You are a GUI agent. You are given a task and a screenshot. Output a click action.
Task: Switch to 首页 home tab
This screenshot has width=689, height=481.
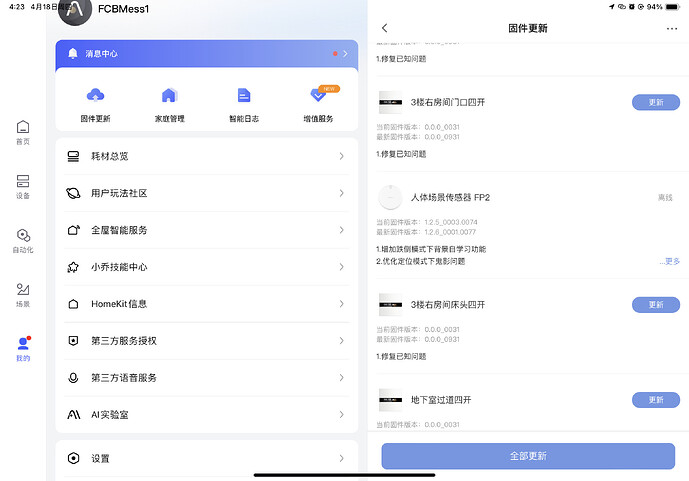(23, 132)
